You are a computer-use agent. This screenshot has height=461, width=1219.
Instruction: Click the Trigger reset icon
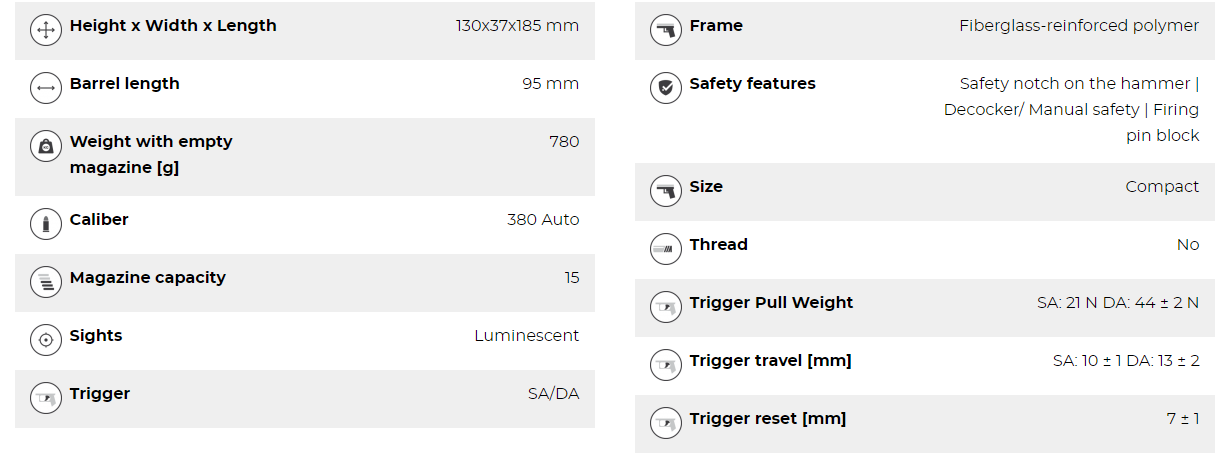tap(665, 423)
